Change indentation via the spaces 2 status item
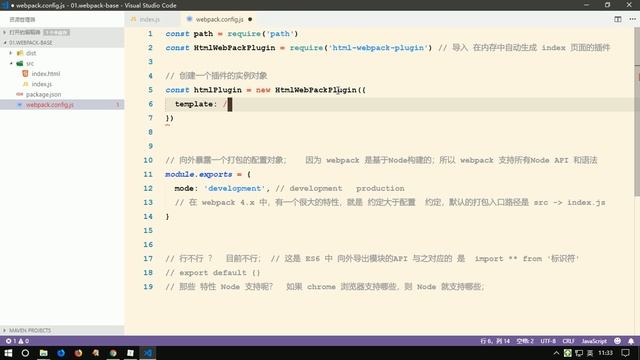Image resolution: width=640 pixels, height=360 pixels. click(x=525, y=341)
